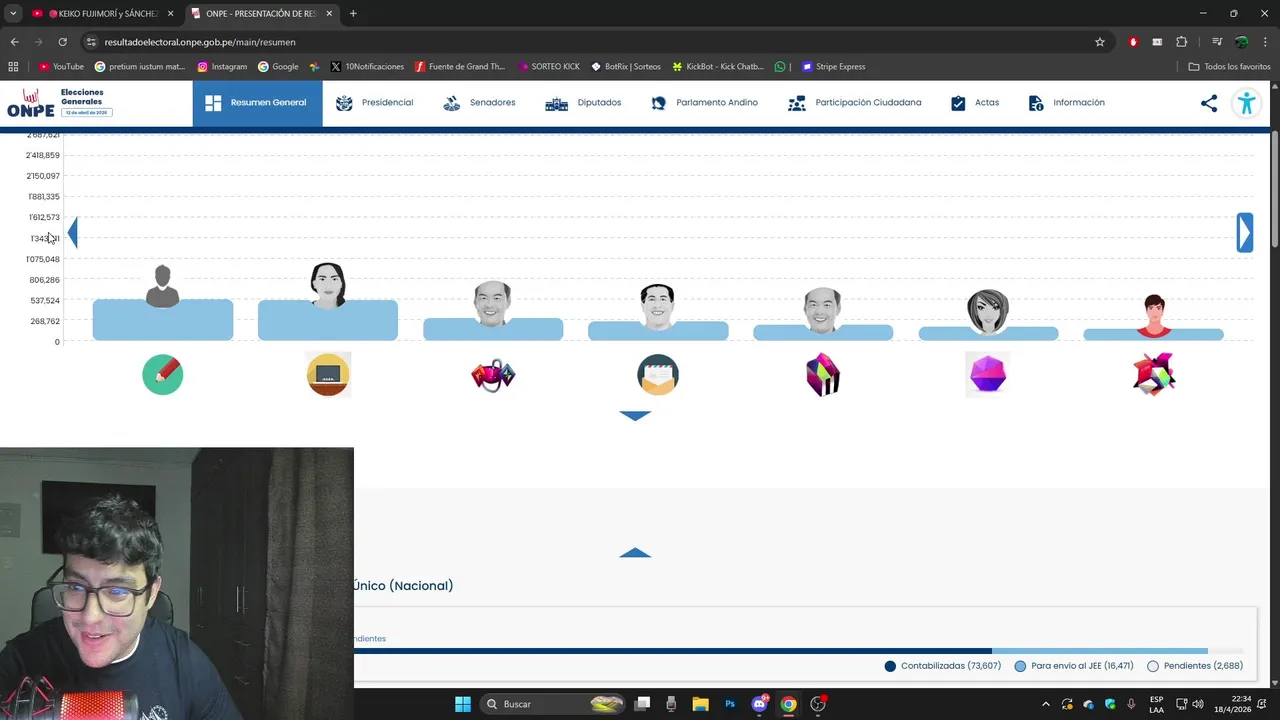Open Photoshop from the taskbar
Screen dimensions: 1280x720
click(730, 704)
